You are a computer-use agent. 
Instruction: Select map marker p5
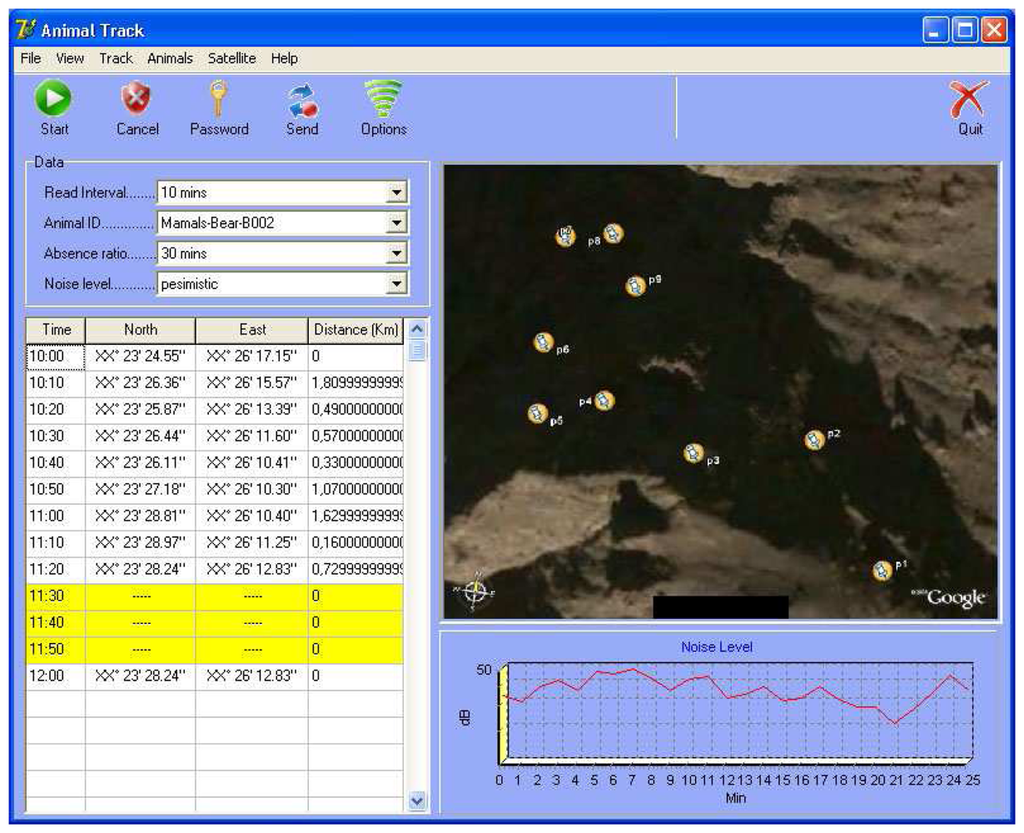(x=537, y=413)
